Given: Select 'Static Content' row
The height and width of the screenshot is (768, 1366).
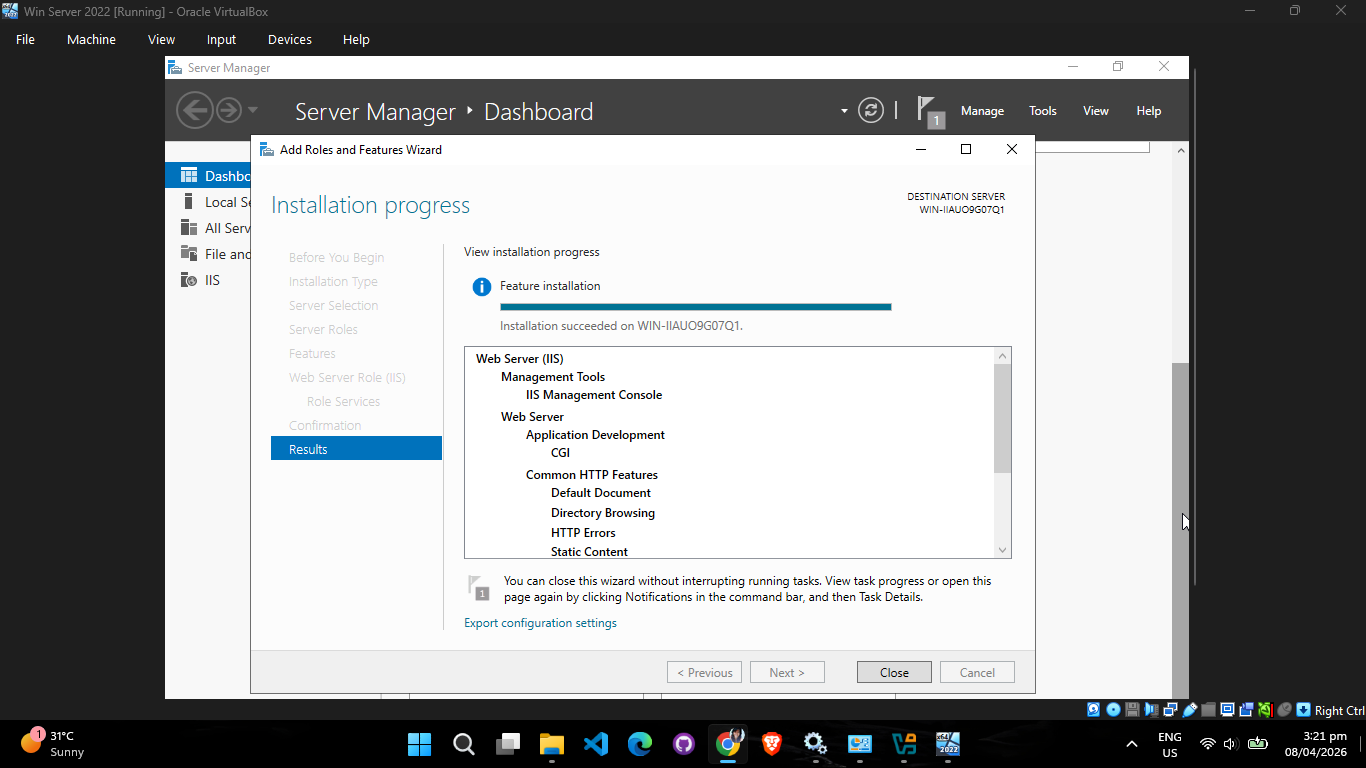Looking at the screenshot, I should (x=589, y=552).
